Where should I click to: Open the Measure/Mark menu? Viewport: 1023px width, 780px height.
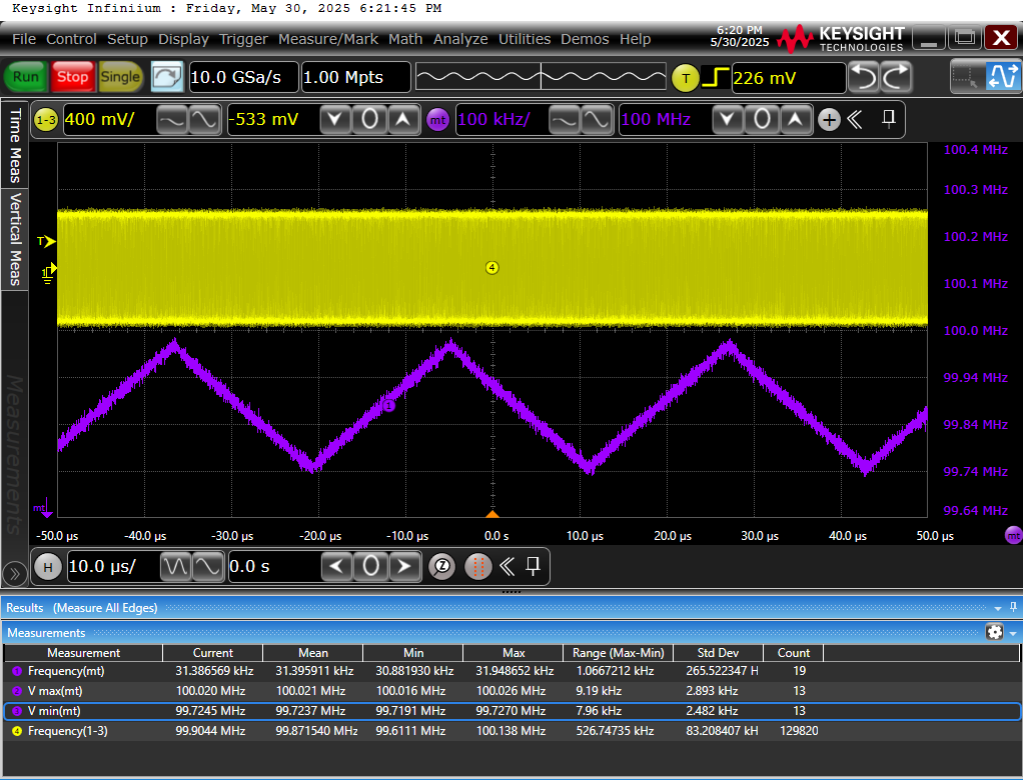point(328,39)
